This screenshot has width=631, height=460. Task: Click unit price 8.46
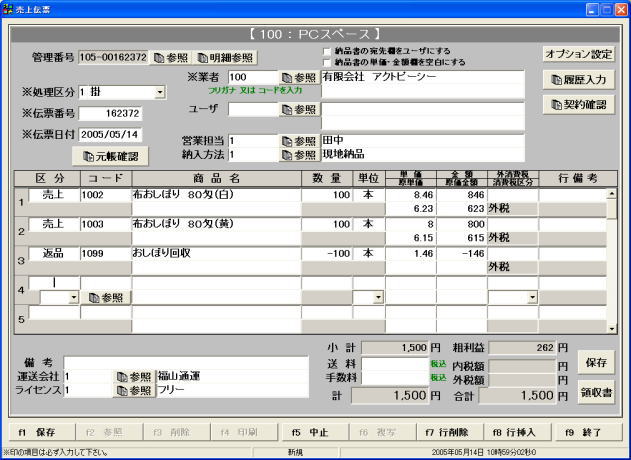coord(410,195)
